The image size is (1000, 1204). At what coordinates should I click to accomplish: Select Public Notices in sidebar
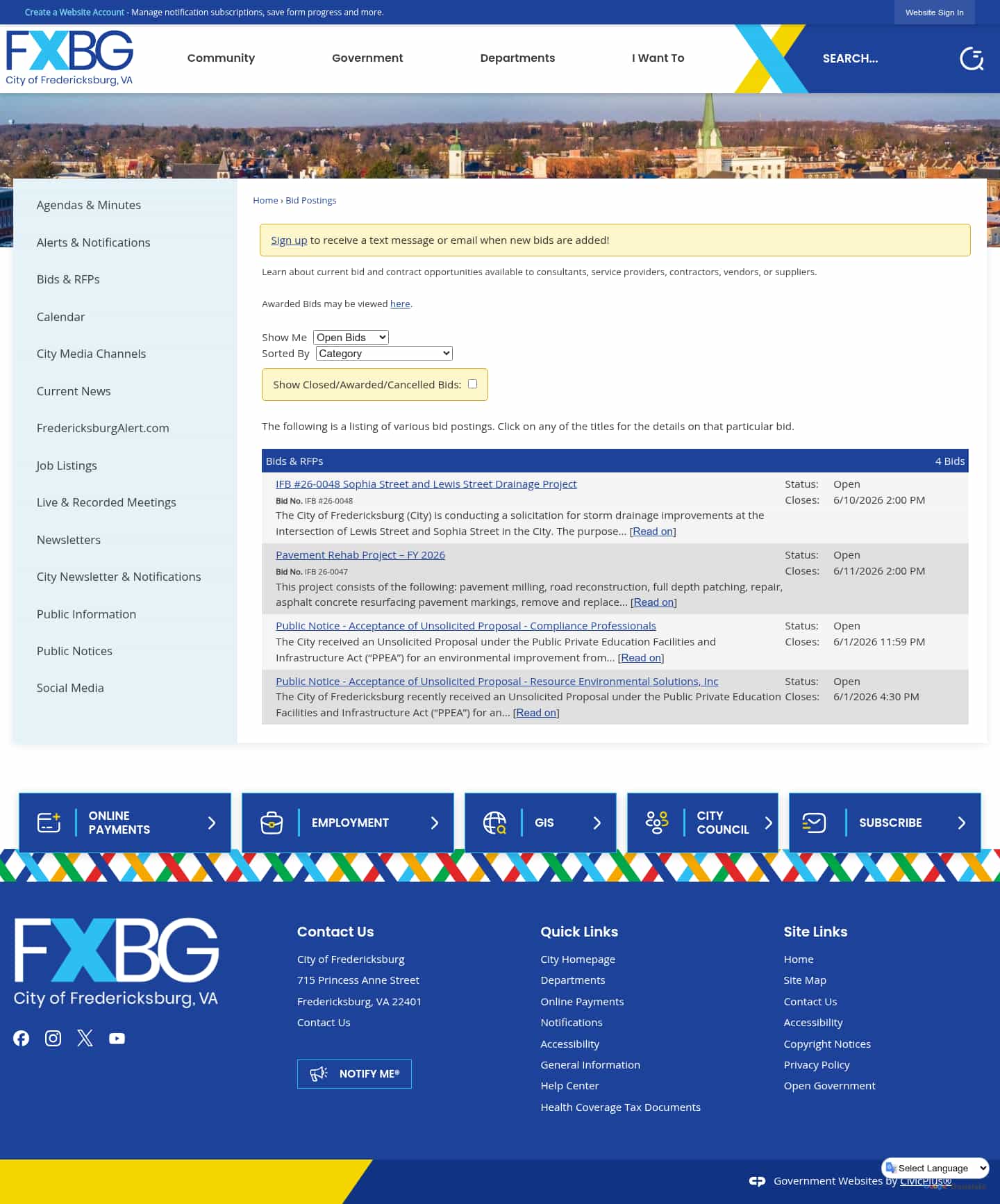pos(74,651)
